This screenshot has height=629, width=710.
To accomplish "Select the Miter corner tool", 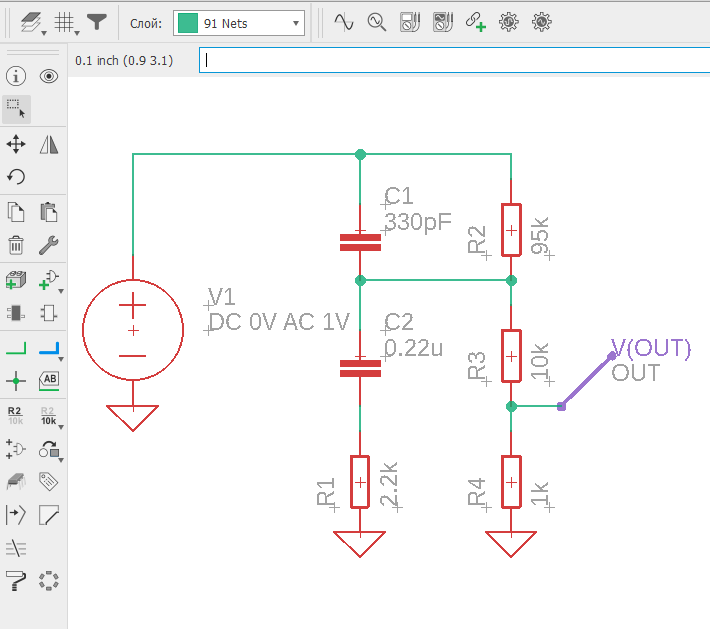I will (48, 514).
